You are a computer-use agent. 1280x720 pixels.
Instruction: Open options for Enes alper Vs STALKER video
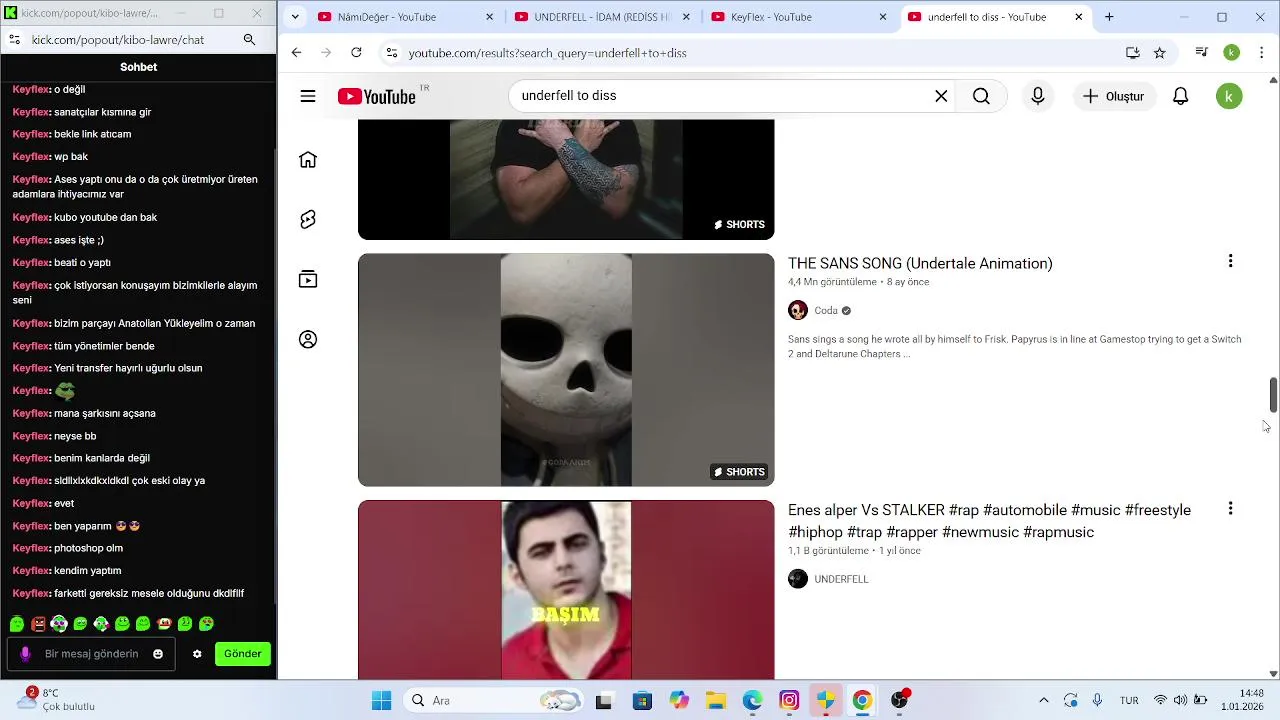tap(1230, 509)
